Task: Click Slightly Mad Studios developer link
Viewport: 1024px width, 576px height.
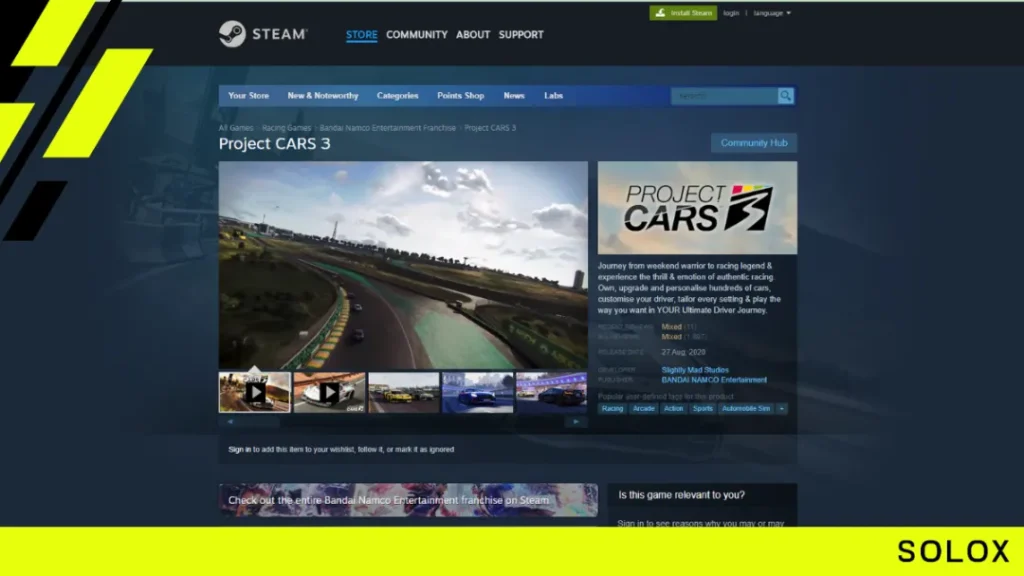Action: (695, 370)
